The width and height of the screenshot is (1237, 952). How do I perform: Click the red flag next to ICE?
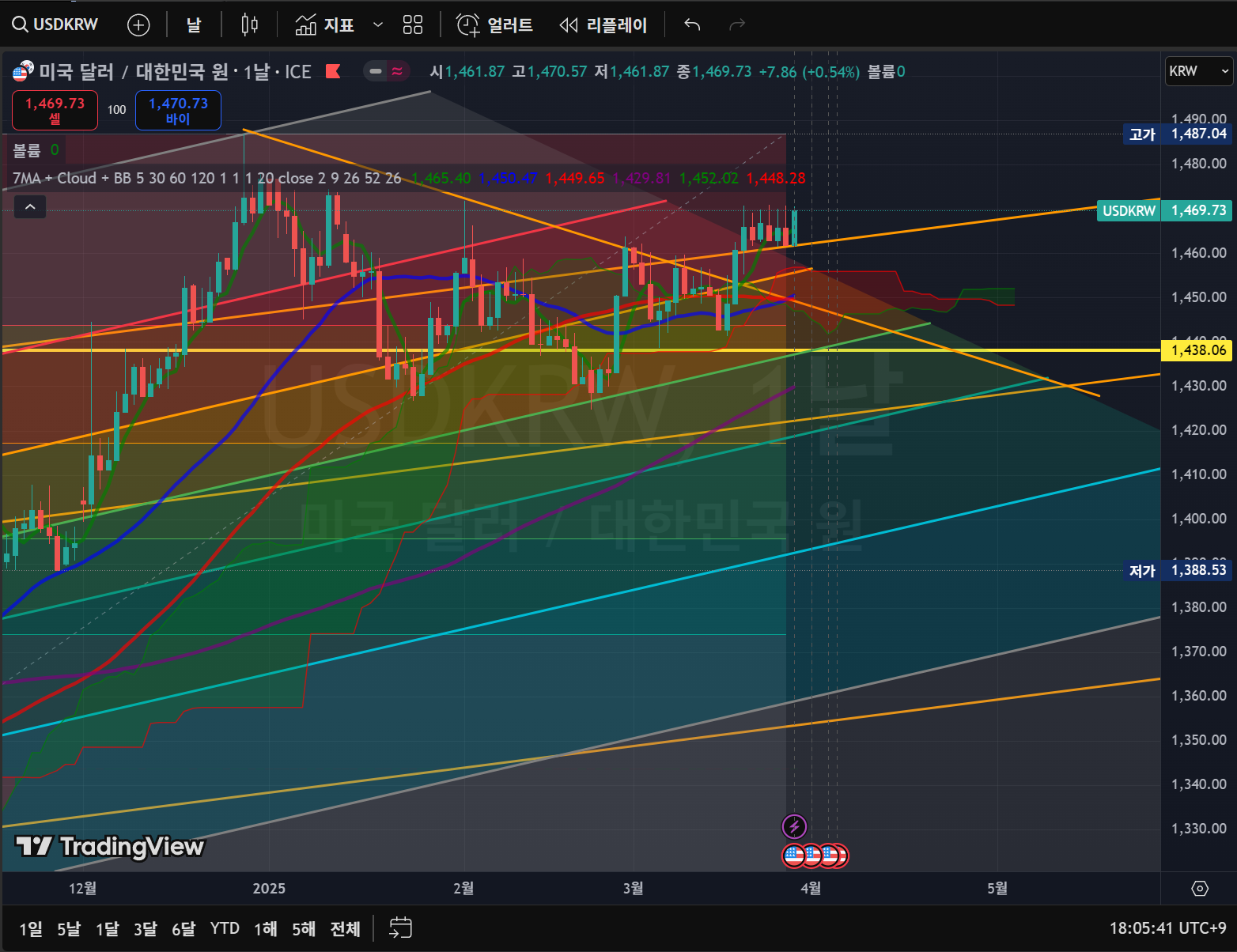(333, 72)
